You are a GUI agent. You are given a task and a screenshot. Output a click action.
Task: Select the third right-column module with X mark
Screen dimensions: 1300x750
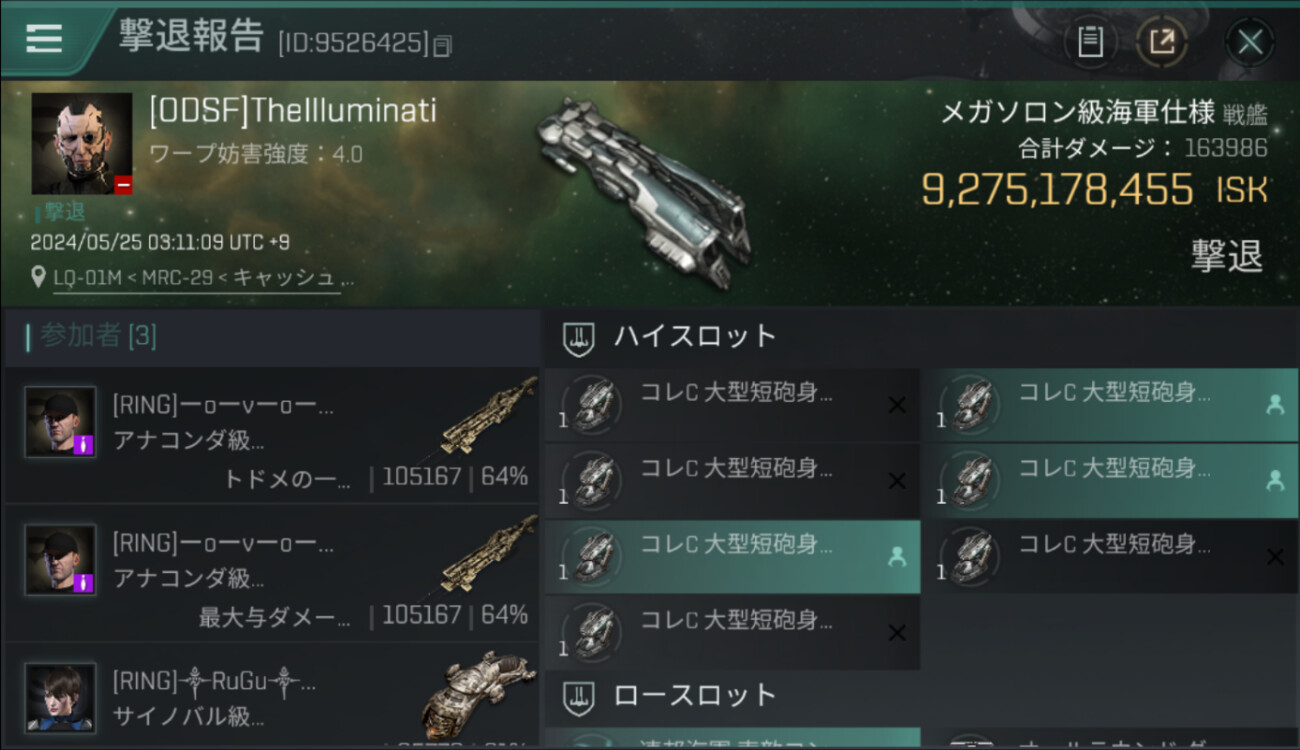pos(1110,557)
